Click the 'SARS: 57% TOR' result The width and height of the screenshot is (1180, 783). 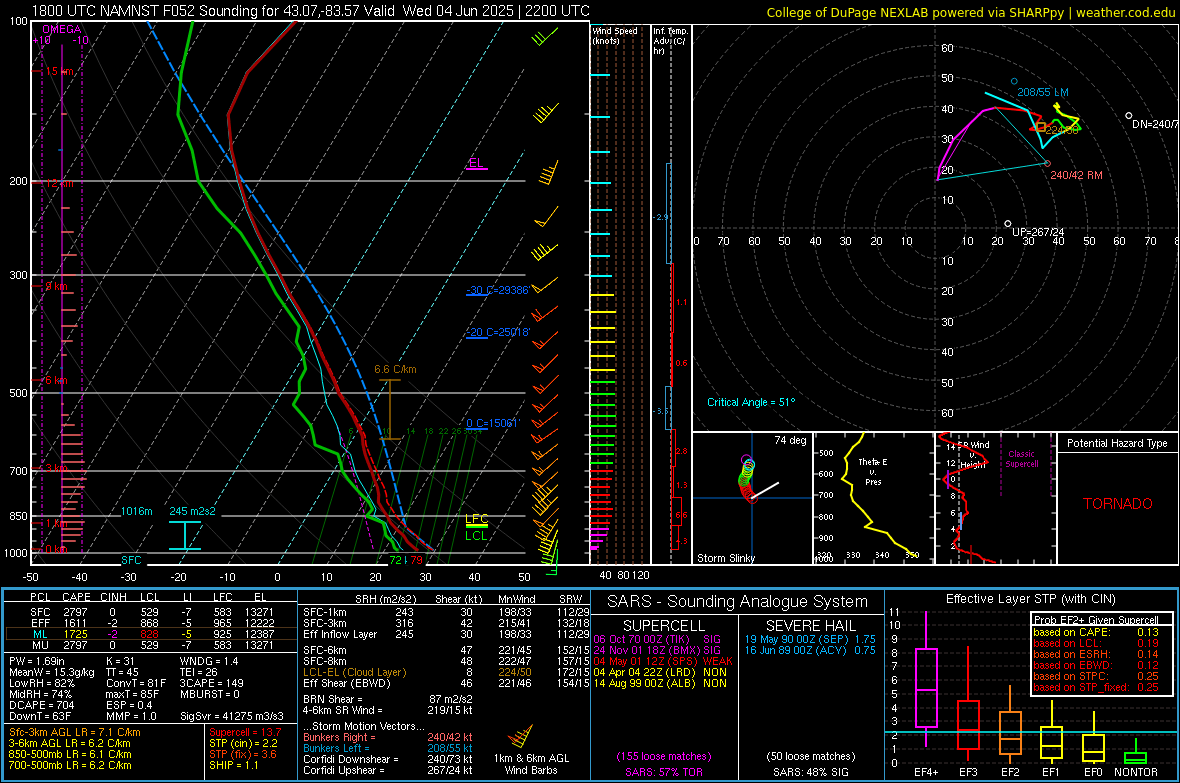(663, 772)
